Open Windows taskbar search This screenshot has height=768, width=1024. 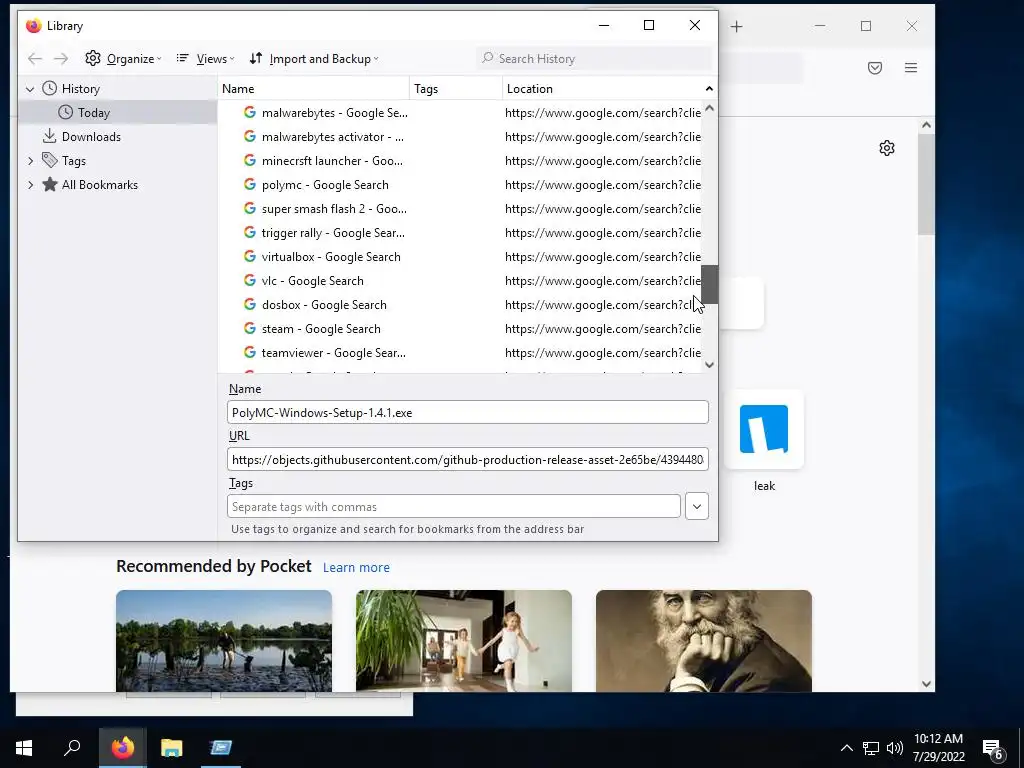click(x=72, y=748)
